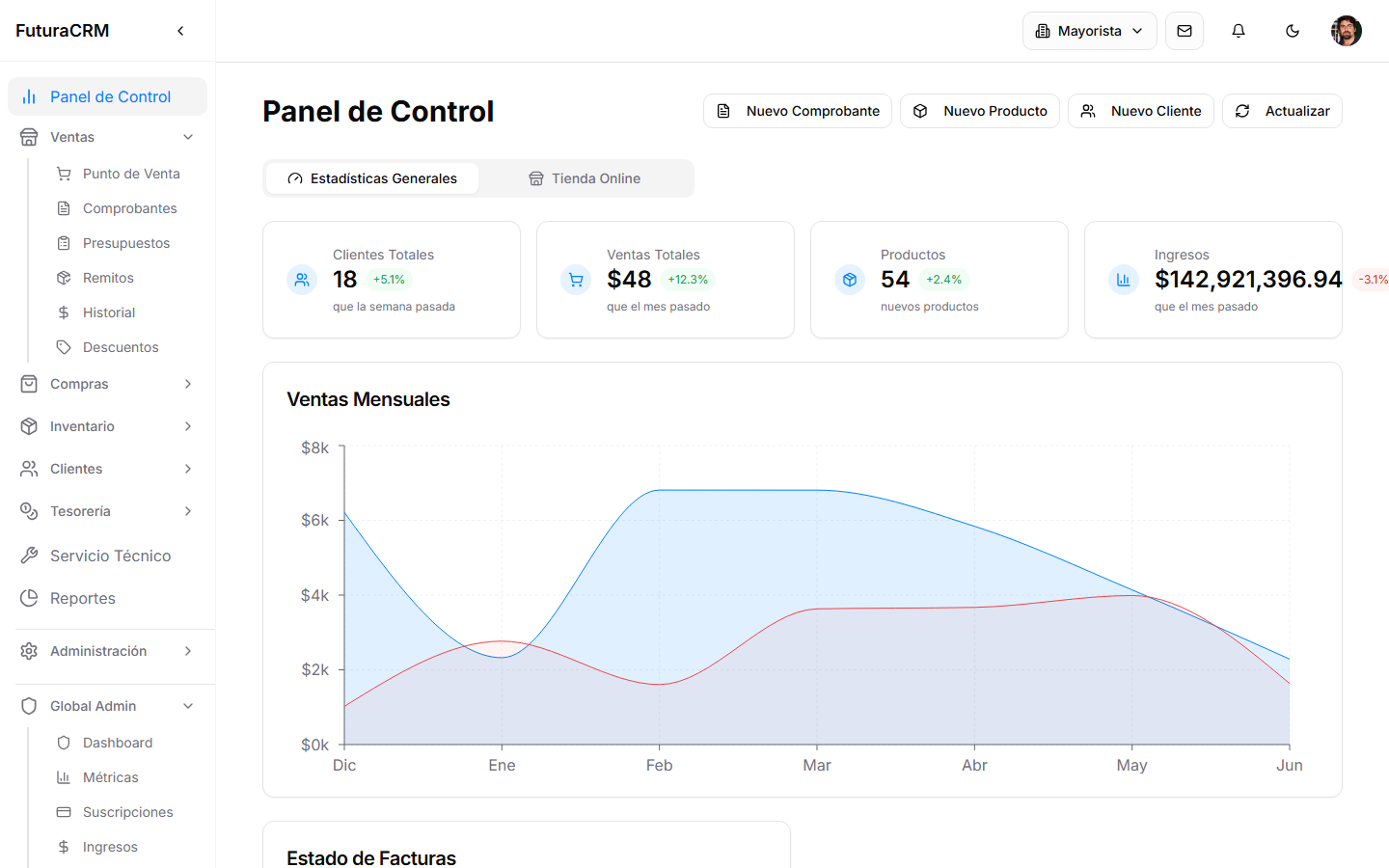Open Presupuestos in the sidebar
The width and height of the screenshot is (1389, 868).
pos(125,243)
